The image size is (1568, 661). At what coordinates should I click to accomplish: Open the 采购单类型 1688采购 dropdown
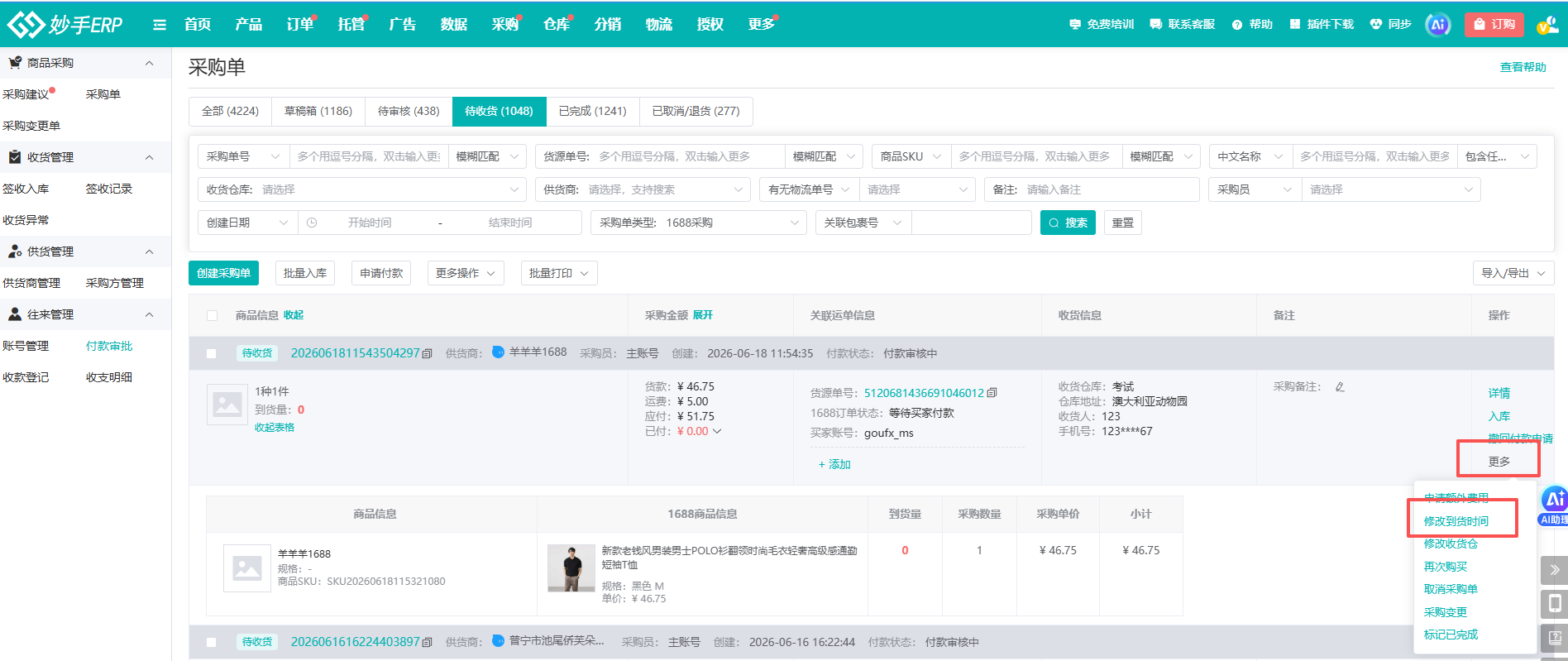tap(699, 223)
